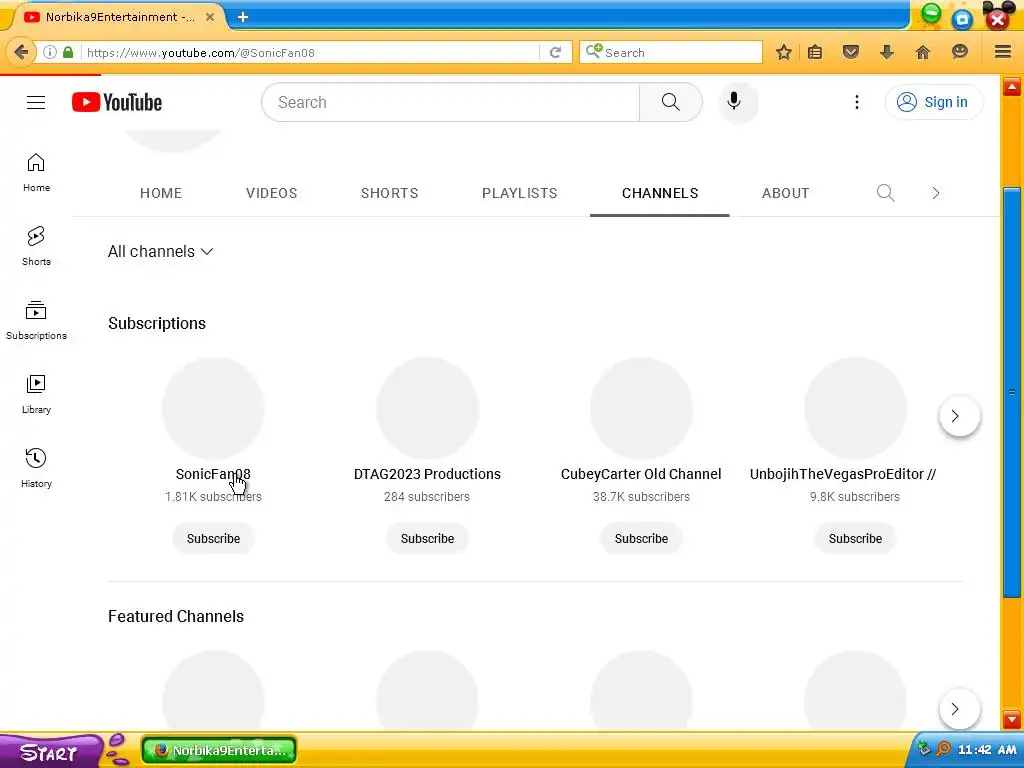Open SonicFan08 channel name link

pos(213,474)
